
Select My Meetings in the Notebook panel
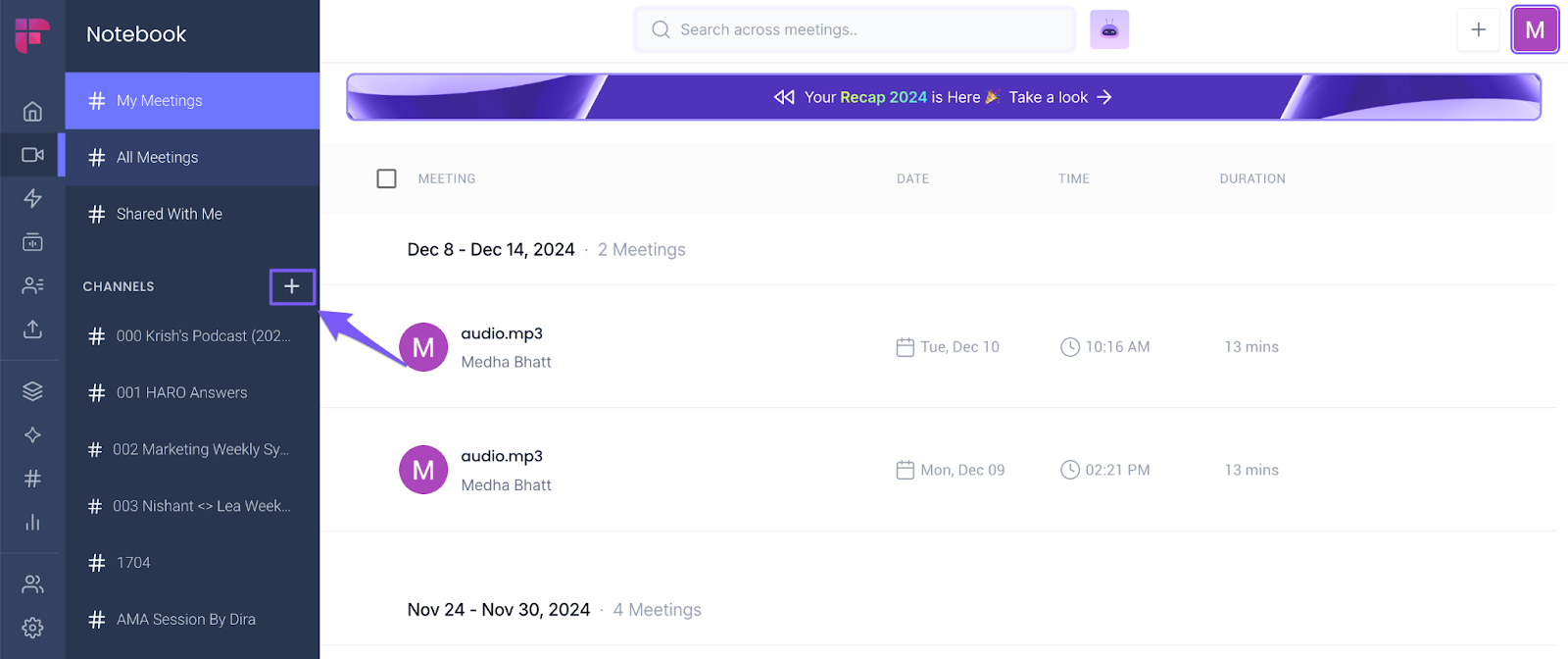tap(159, 101)
